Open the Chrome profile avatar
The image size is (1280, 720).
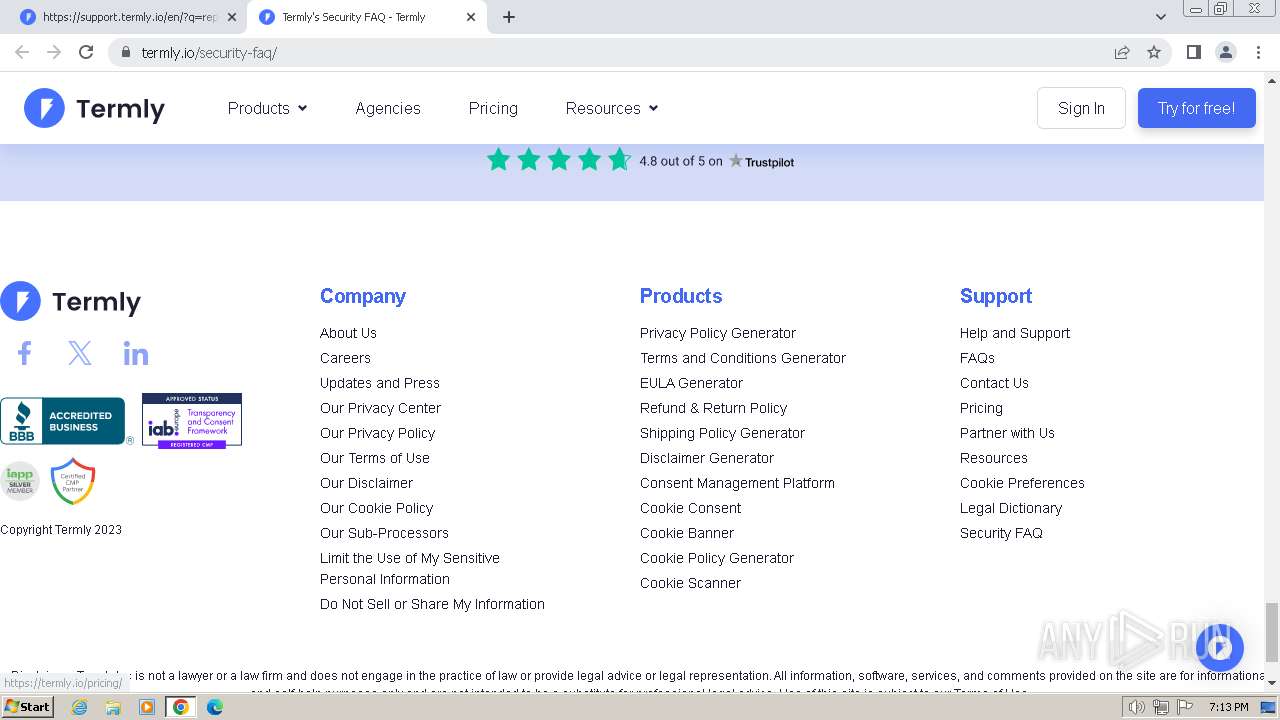coord(1226,52)
